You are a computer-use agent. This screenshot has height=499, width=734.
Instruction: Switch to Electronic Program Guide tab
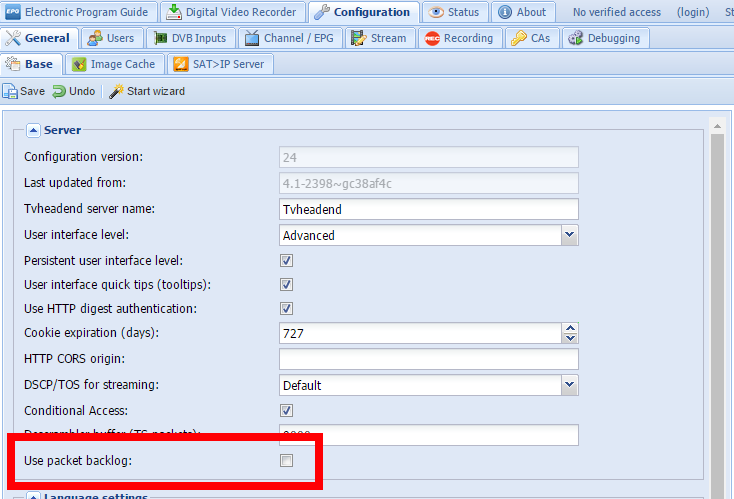click(x=13, y=12)
